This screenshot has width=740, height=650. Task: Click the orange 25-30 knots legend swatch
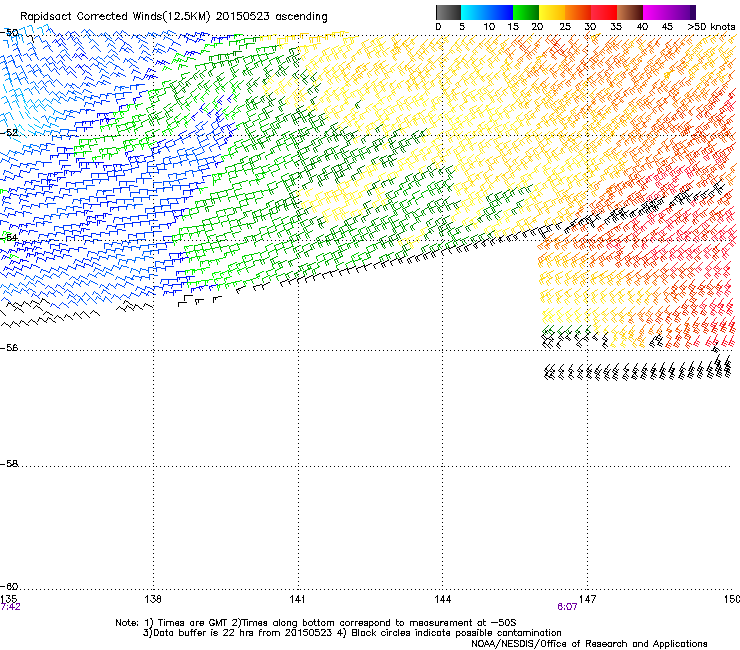click(578, 12)
